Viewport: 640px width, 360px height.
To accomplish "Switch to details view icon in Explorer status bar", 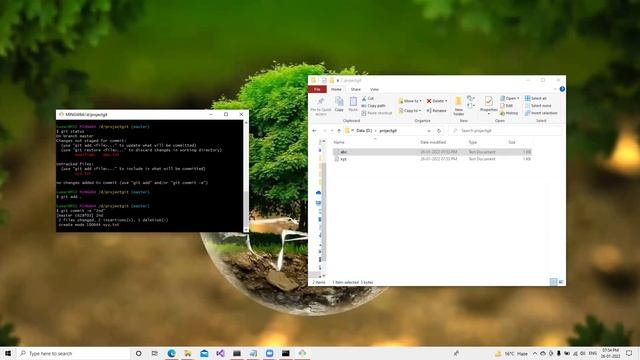I will point(553,282).
